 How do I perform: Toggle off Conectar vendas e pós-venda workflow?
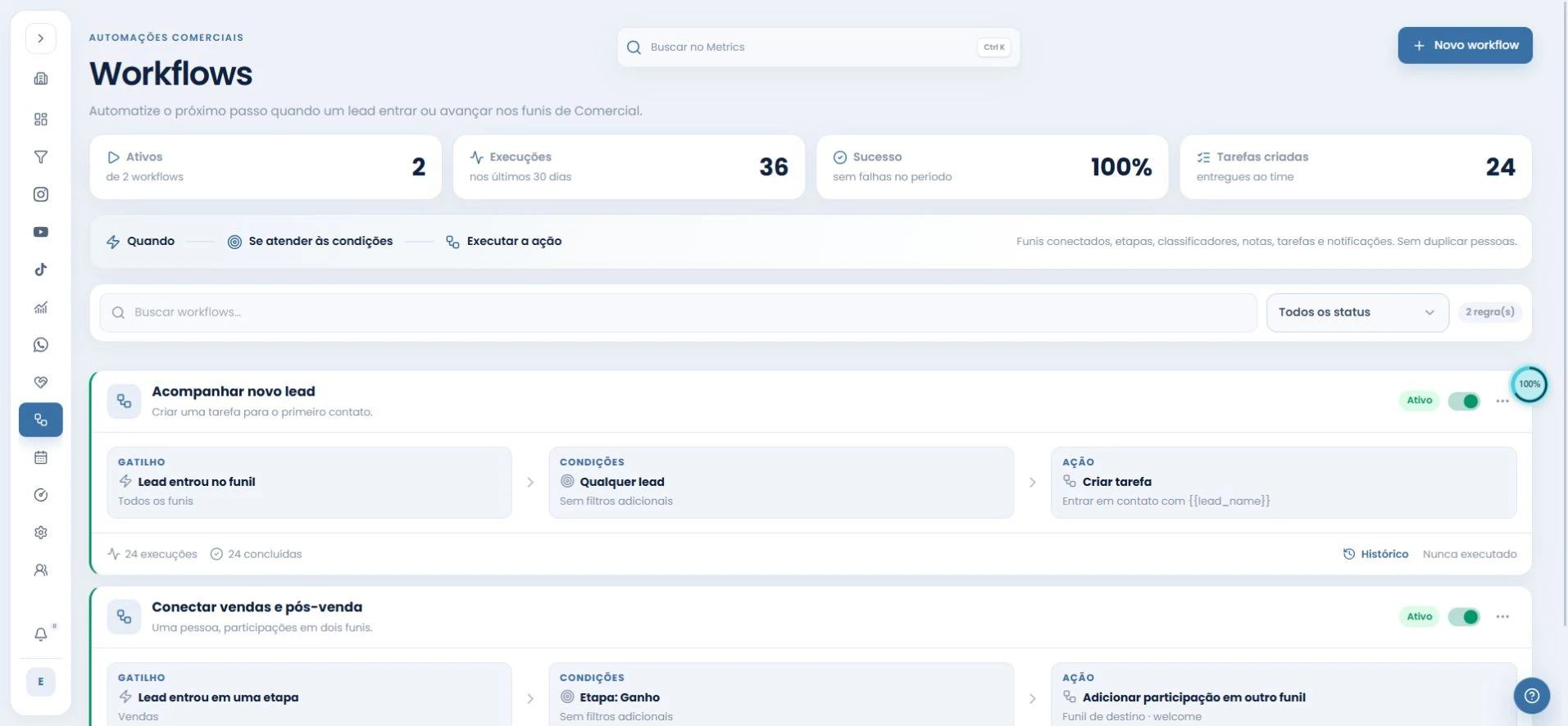pos(1464,617)
